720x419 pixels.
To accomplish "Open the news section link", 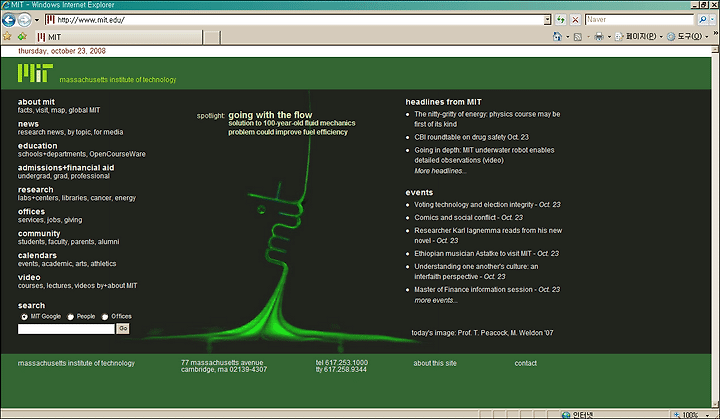I will (x=28, y=124).
